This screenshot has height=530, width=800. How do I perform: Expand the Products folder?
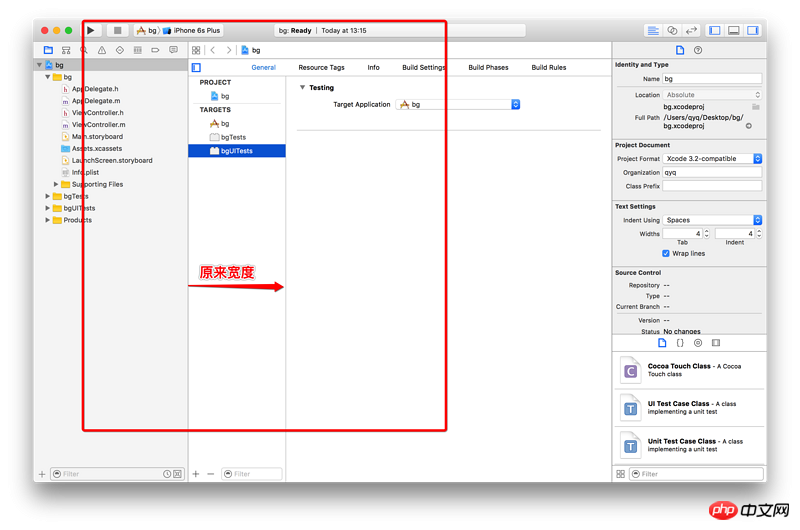click(x=47, y=220)
